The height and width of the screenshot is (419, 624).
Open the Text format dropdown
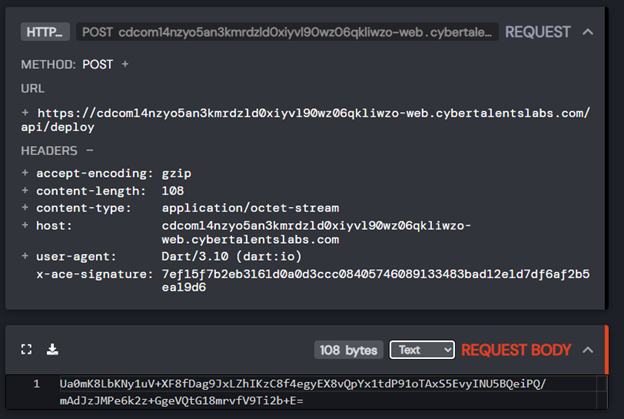422,350
